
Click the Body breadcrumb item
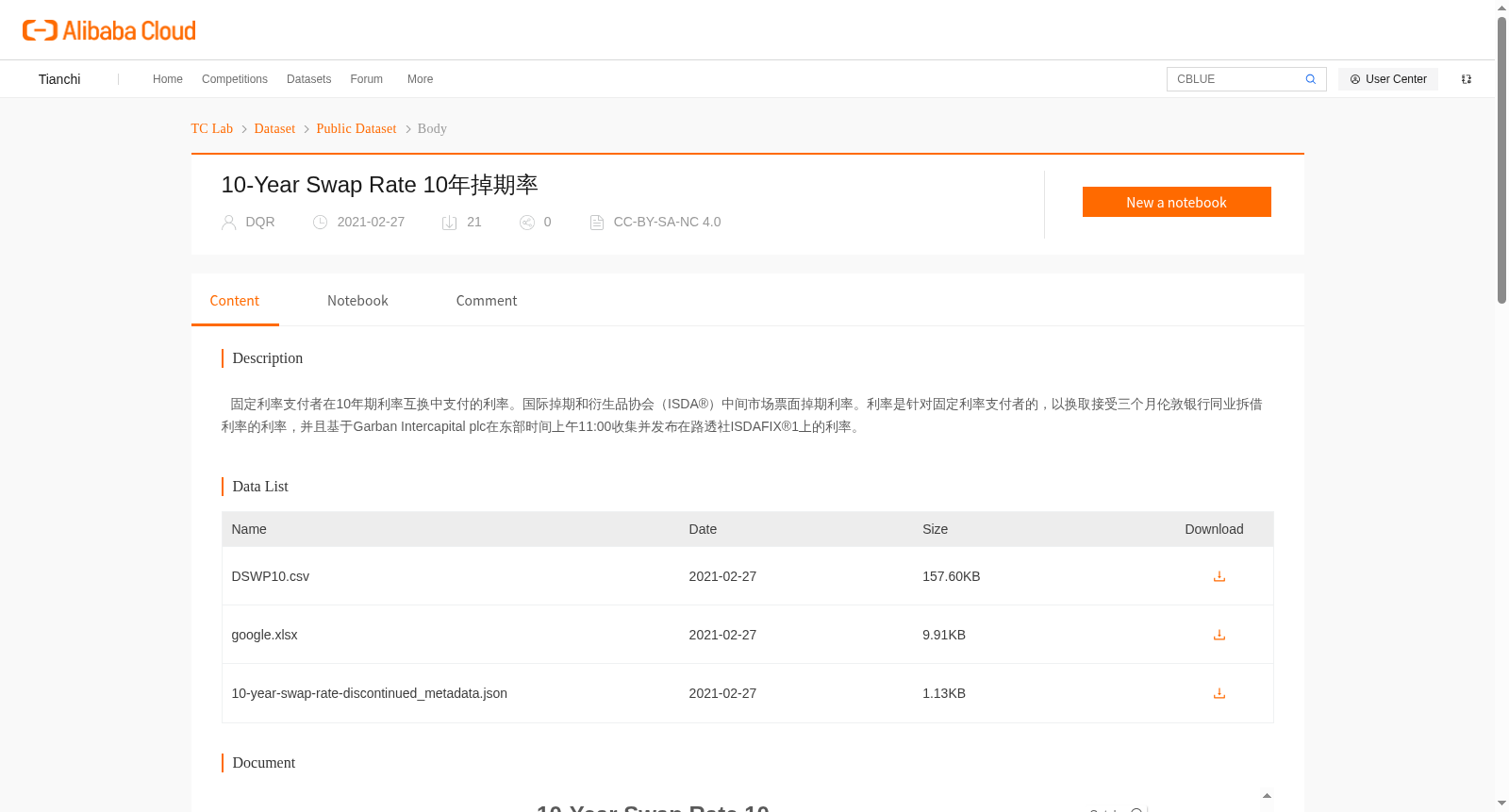pyautogui.click(x=432, y=128)
